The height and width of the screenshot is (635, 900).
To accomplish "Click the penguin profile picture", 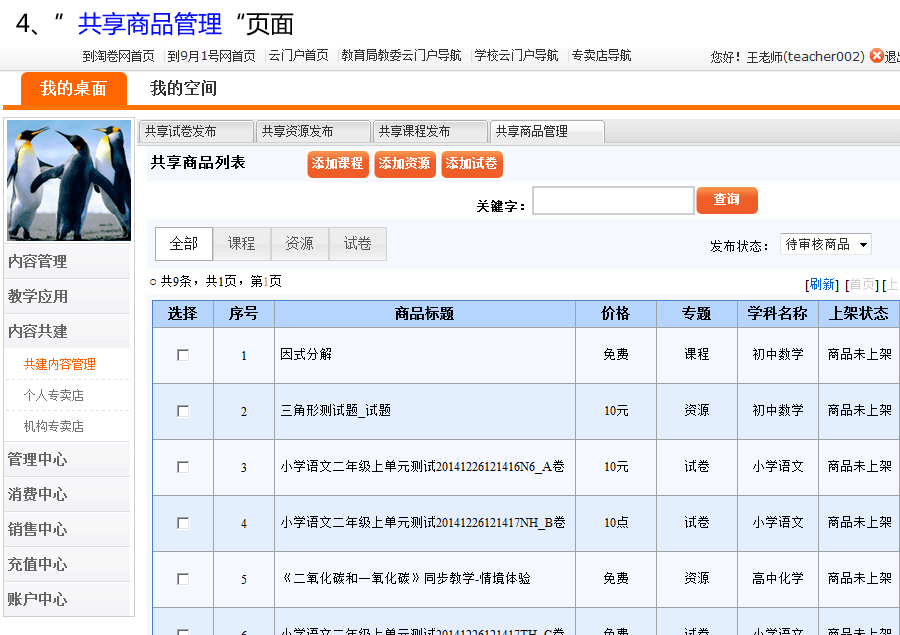I will 69,181.
